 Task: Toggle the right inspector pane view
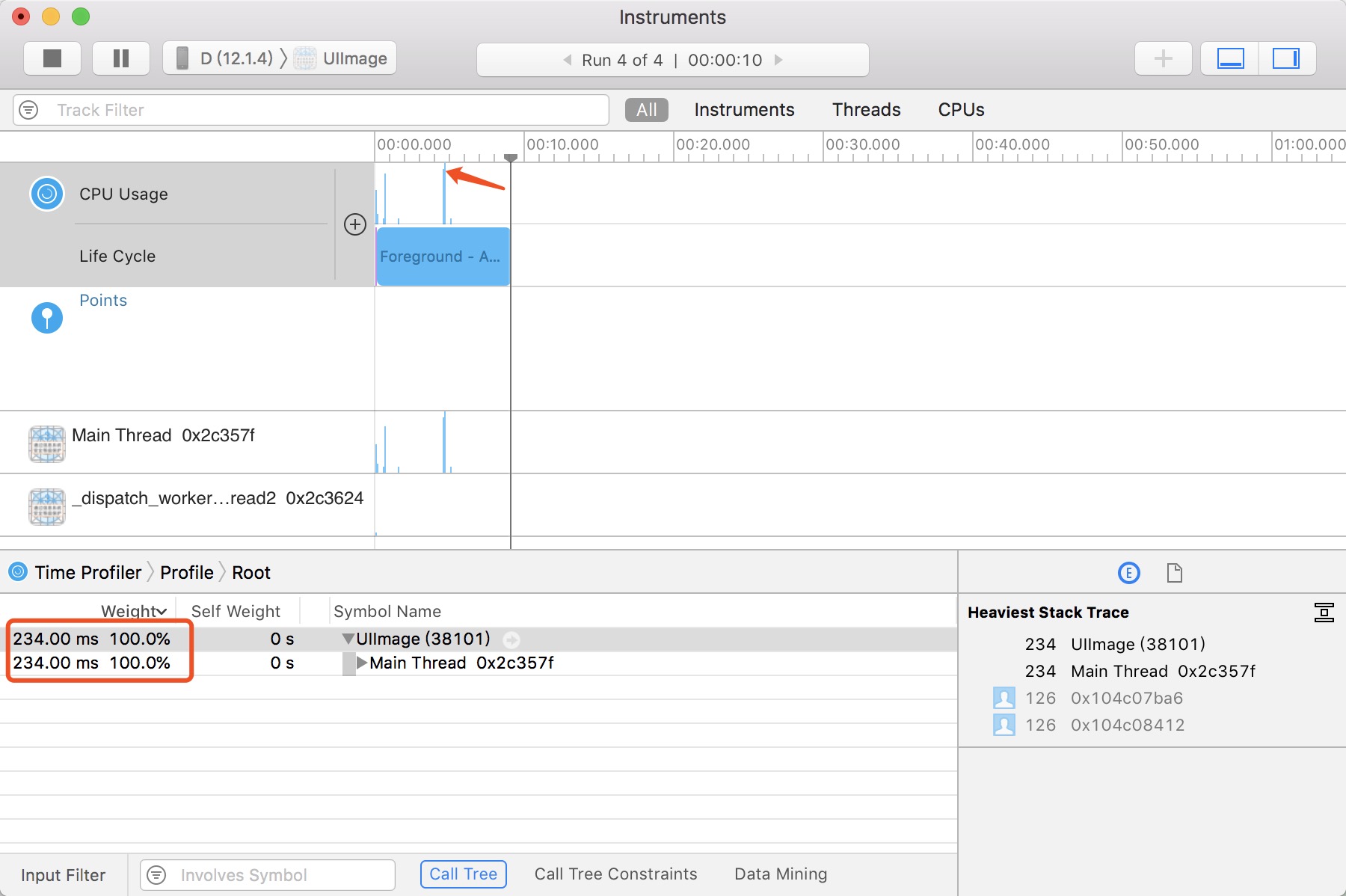click(1287, 58)
